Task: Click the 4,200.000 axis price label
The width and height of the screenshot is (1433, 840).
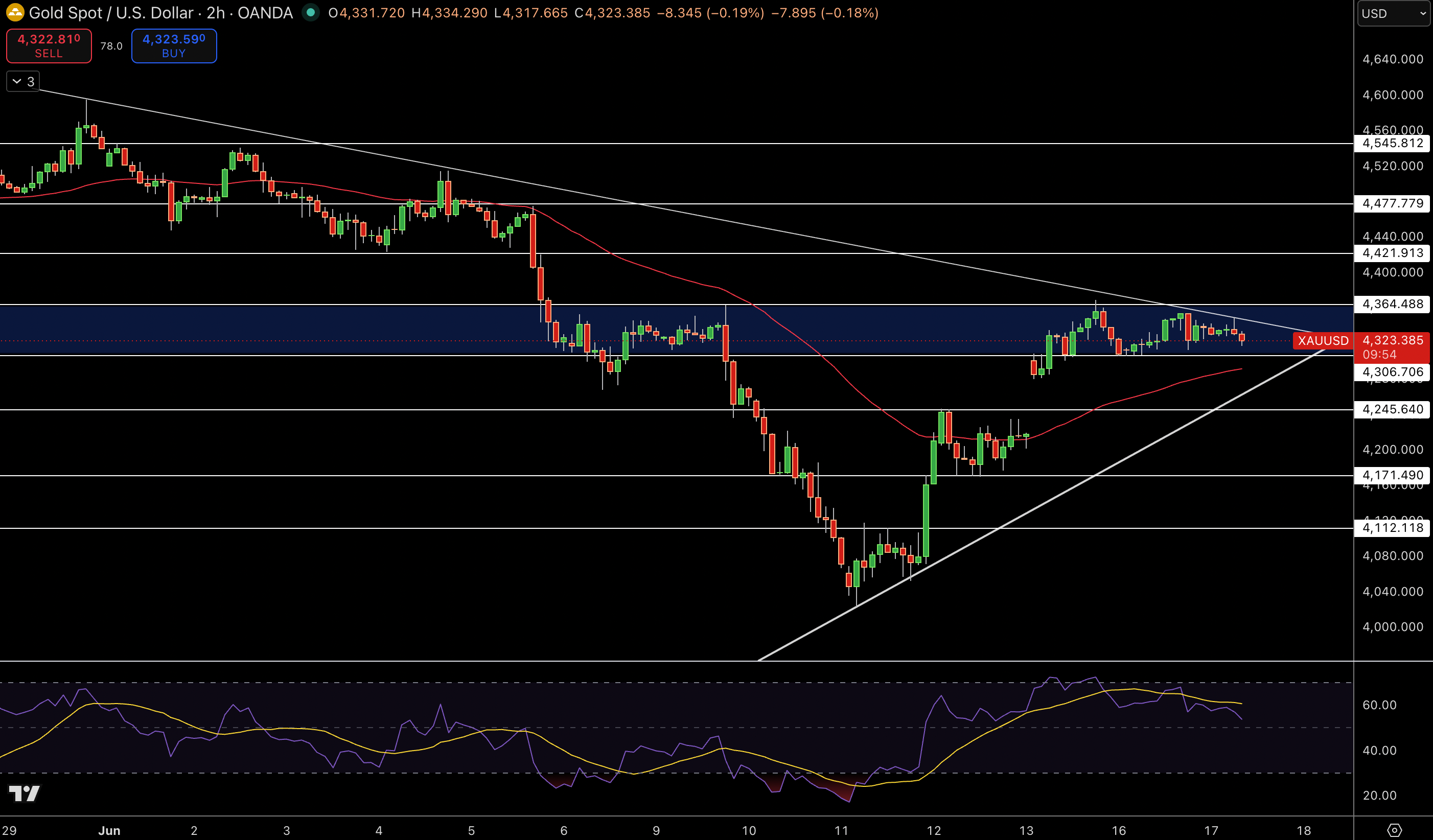Action: (x=1393, y=449)
